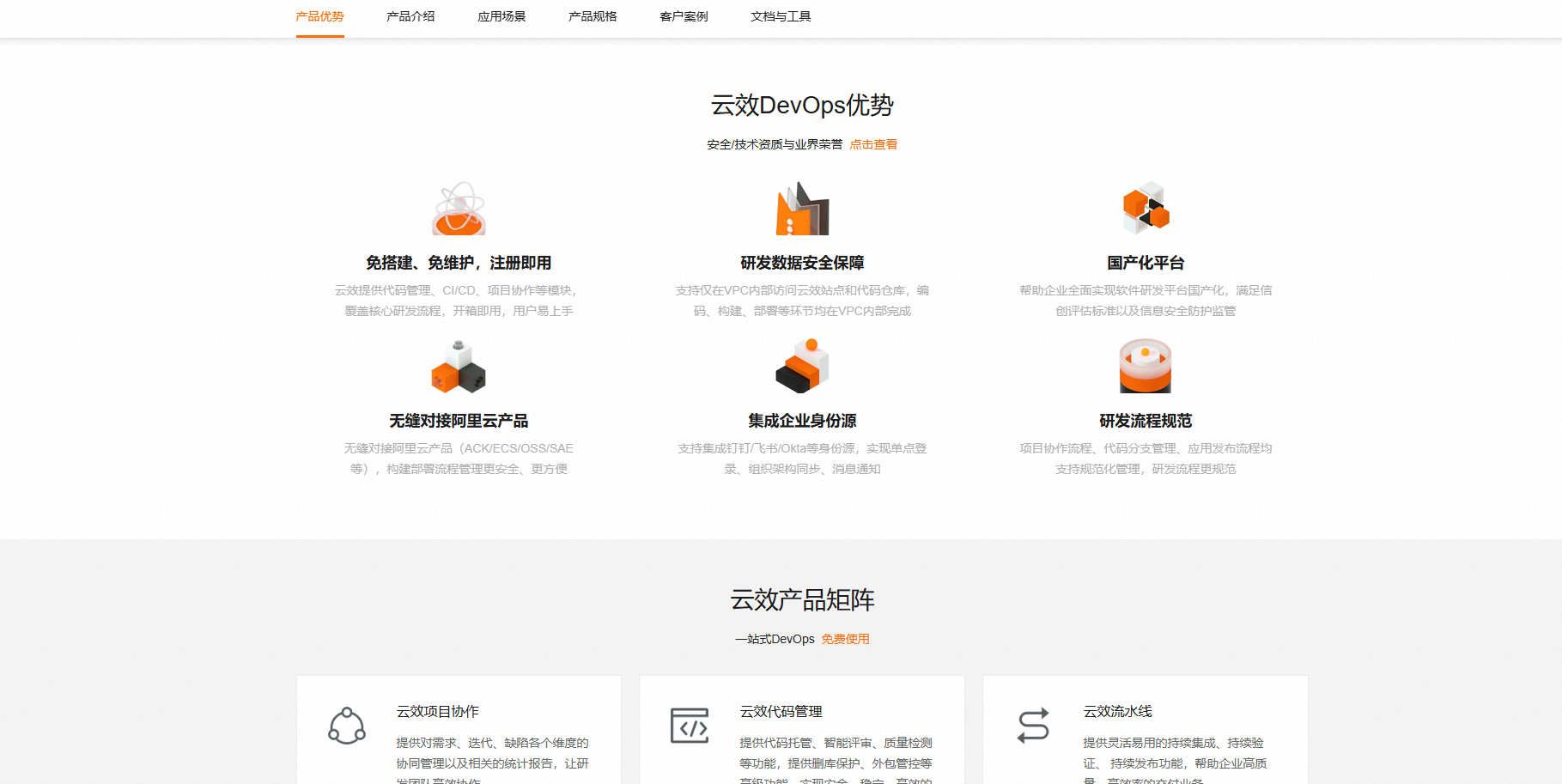1562x784 pixels.
Task: Click the 研发流程规范 title
Action: [x=1146, y=421]
